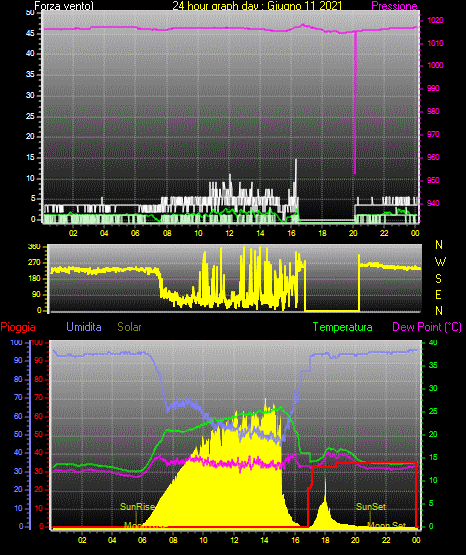This screenshot has width=466, height=555.
Task: Click pressure axis value "940"
Action: 433,203
